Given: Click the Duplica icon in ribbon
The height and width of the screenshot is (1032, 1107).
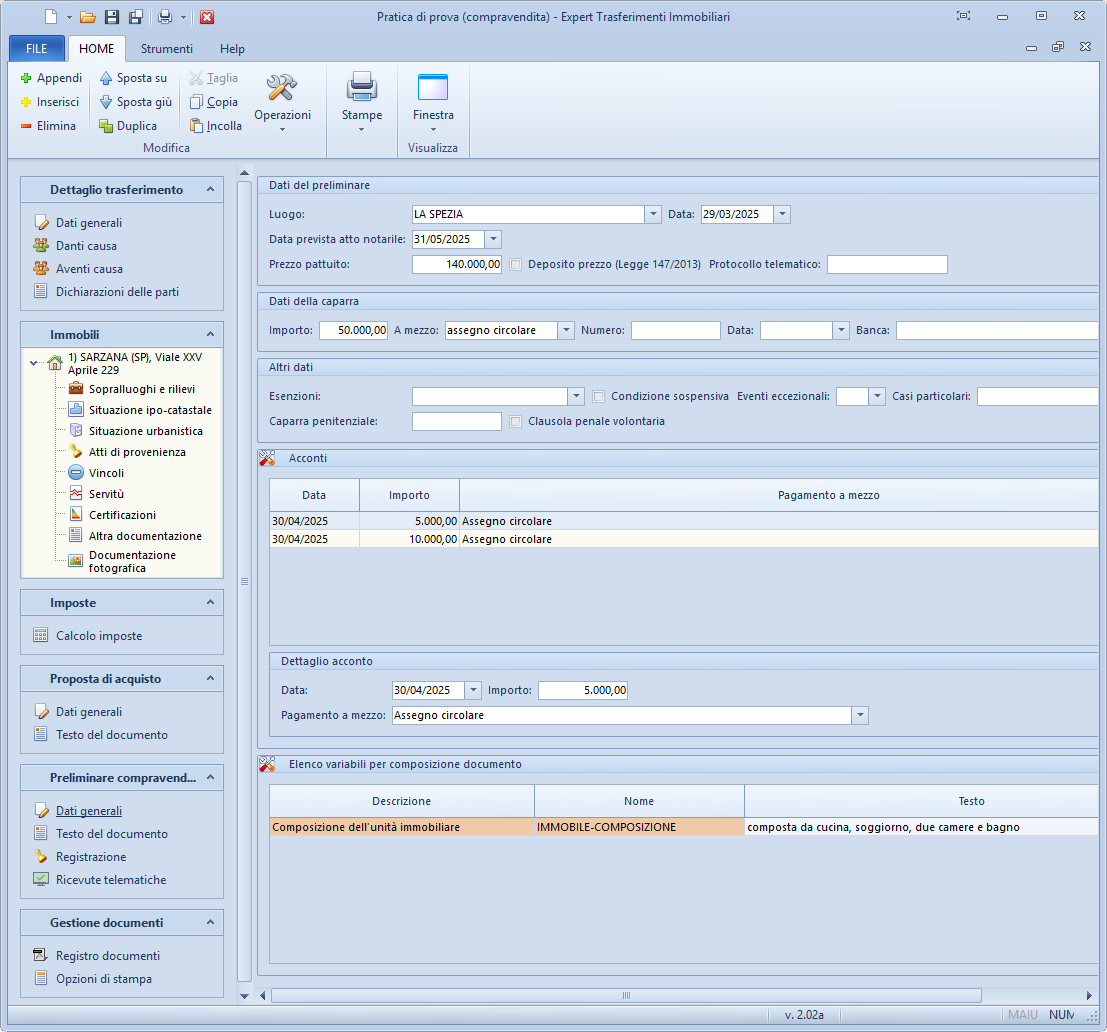Looking at the screenshot, I should click(x=106, y=126).
